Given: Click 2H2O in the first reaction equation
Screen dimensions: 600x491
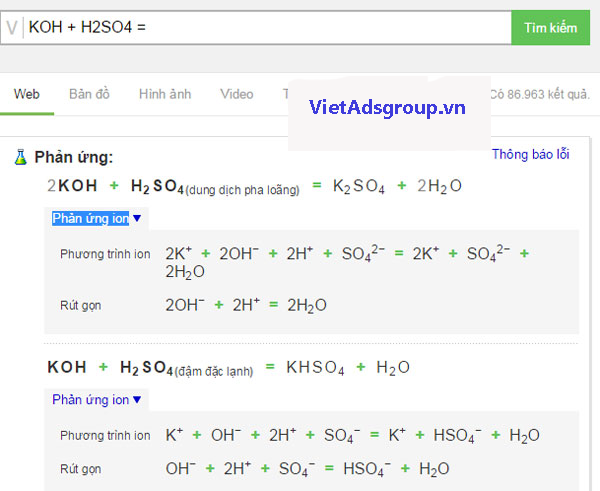Looking at the screenshot, I should pyautogui.click(x=439, y=186).
